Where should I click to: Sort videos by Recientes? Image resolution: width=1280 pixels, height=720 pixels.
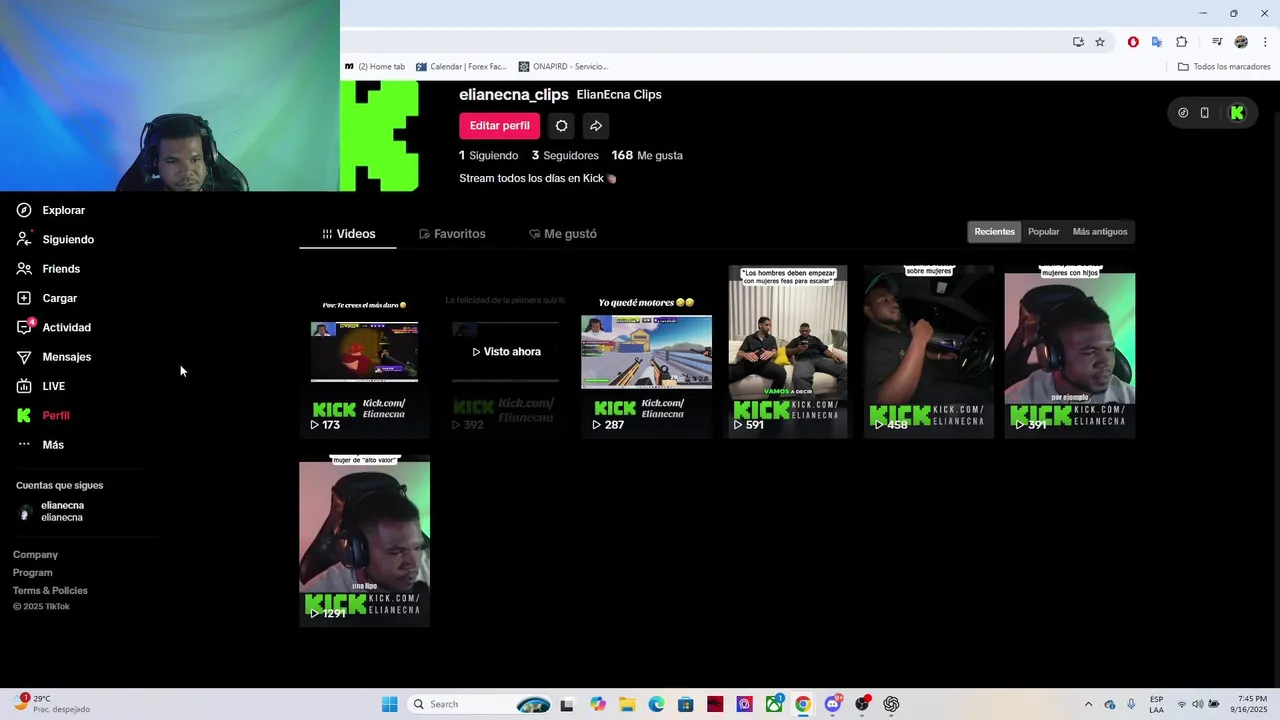click(x=994, y=232)
